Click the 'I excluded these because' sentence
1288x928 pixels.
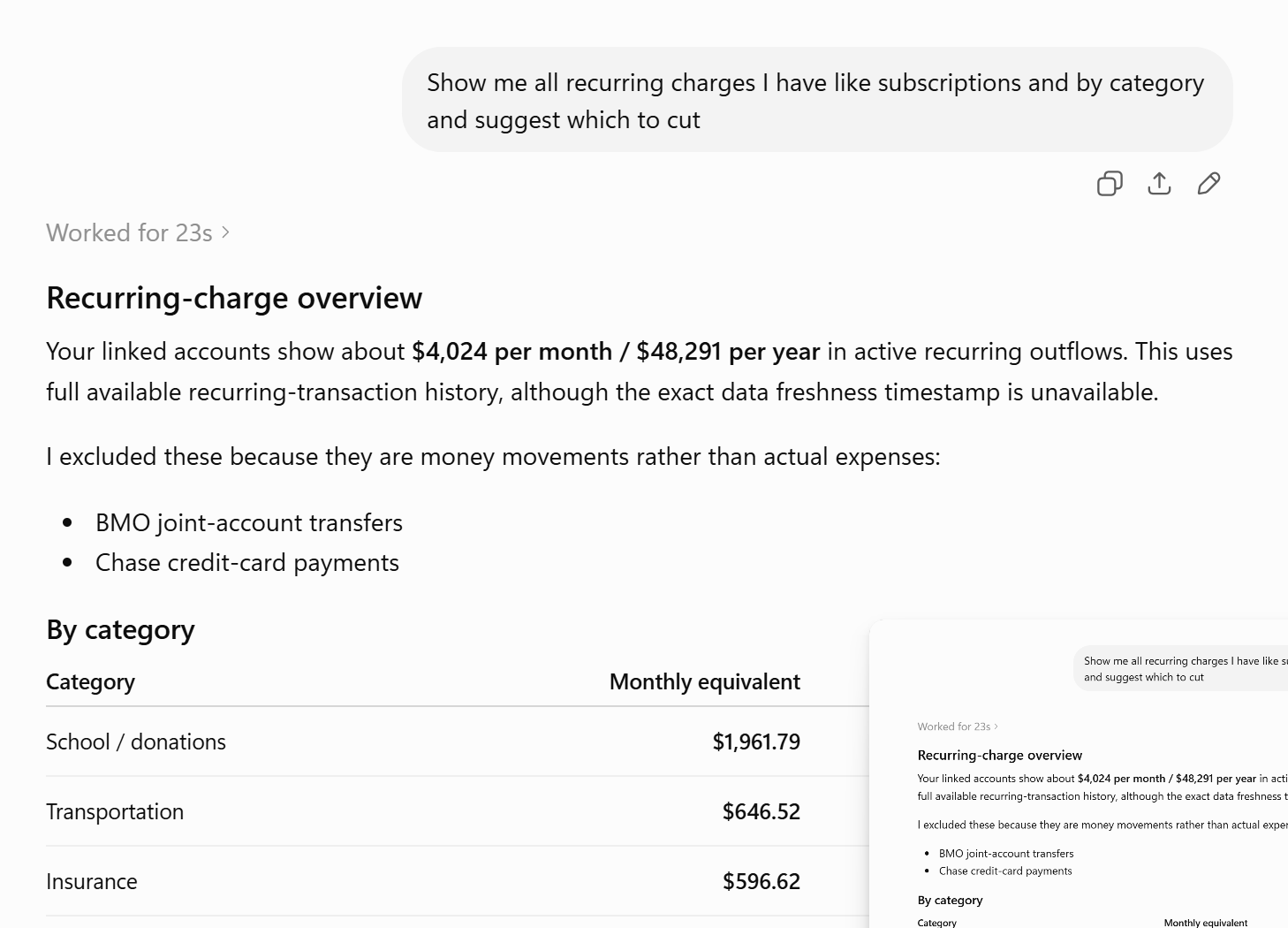tap(493, 457)
